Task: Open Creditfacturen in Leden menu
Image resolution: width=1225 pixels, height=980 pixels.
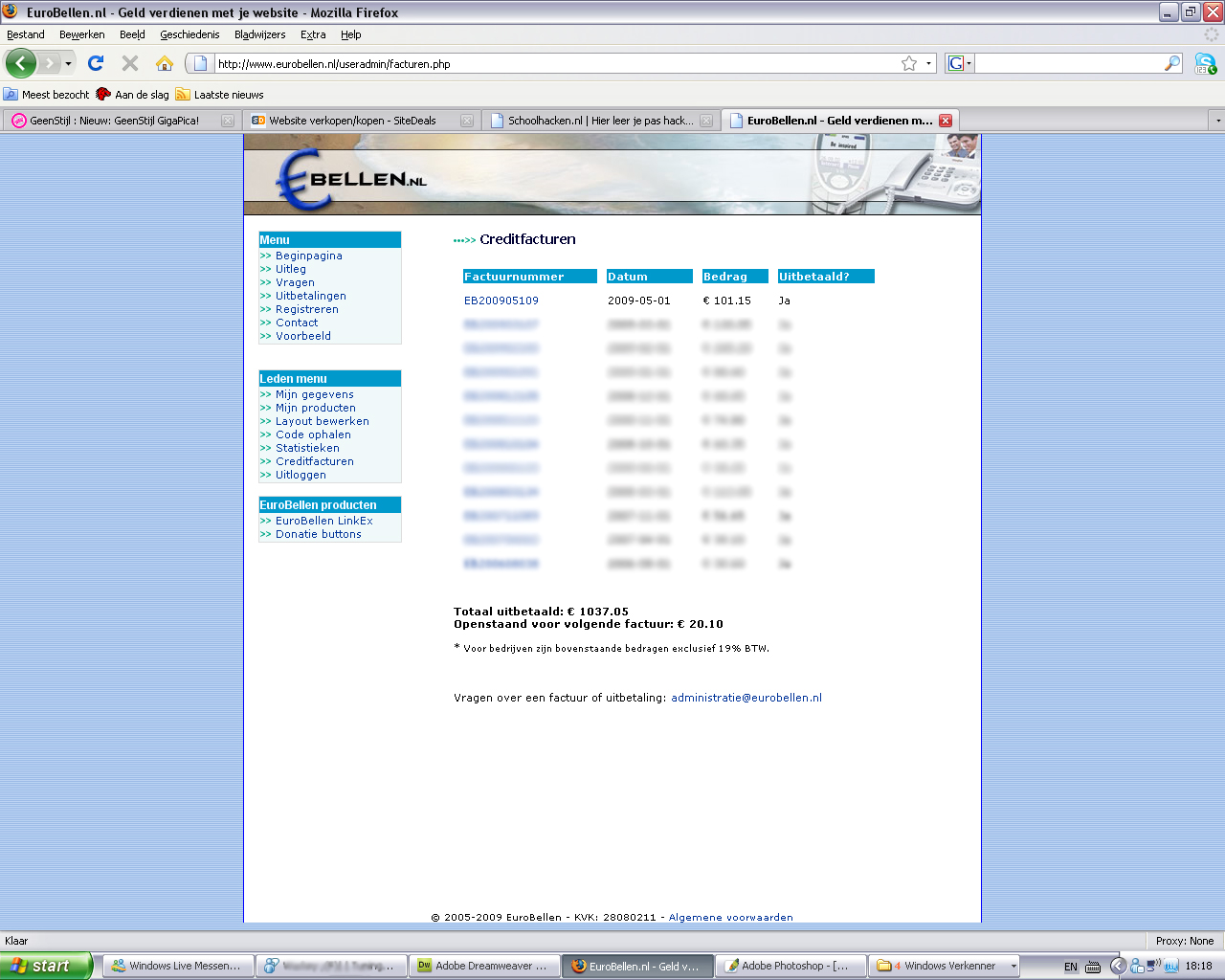Action: tap(315, 461)
